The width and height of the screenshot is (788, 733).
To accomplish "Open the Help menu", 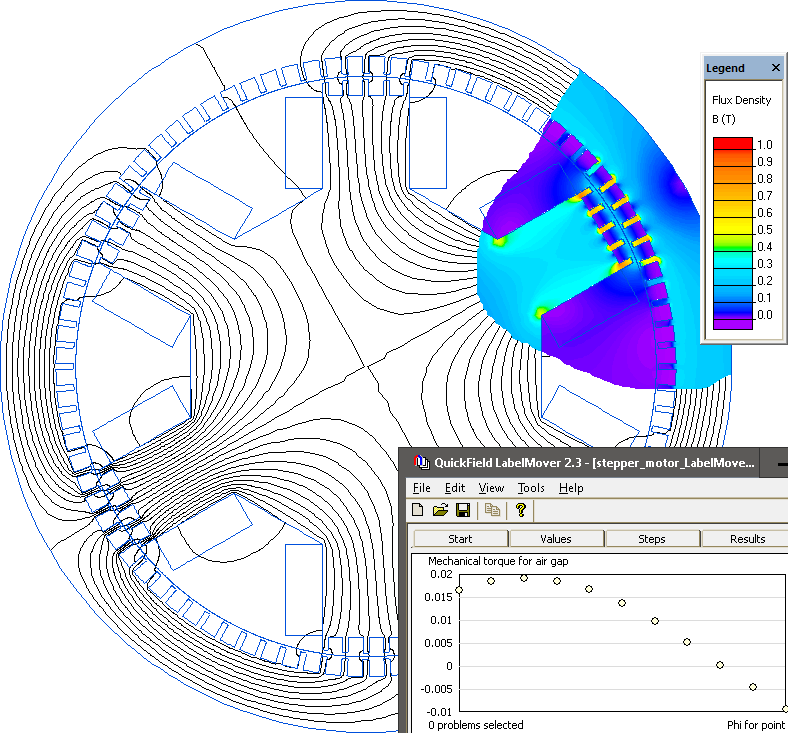I will [571, 488].
